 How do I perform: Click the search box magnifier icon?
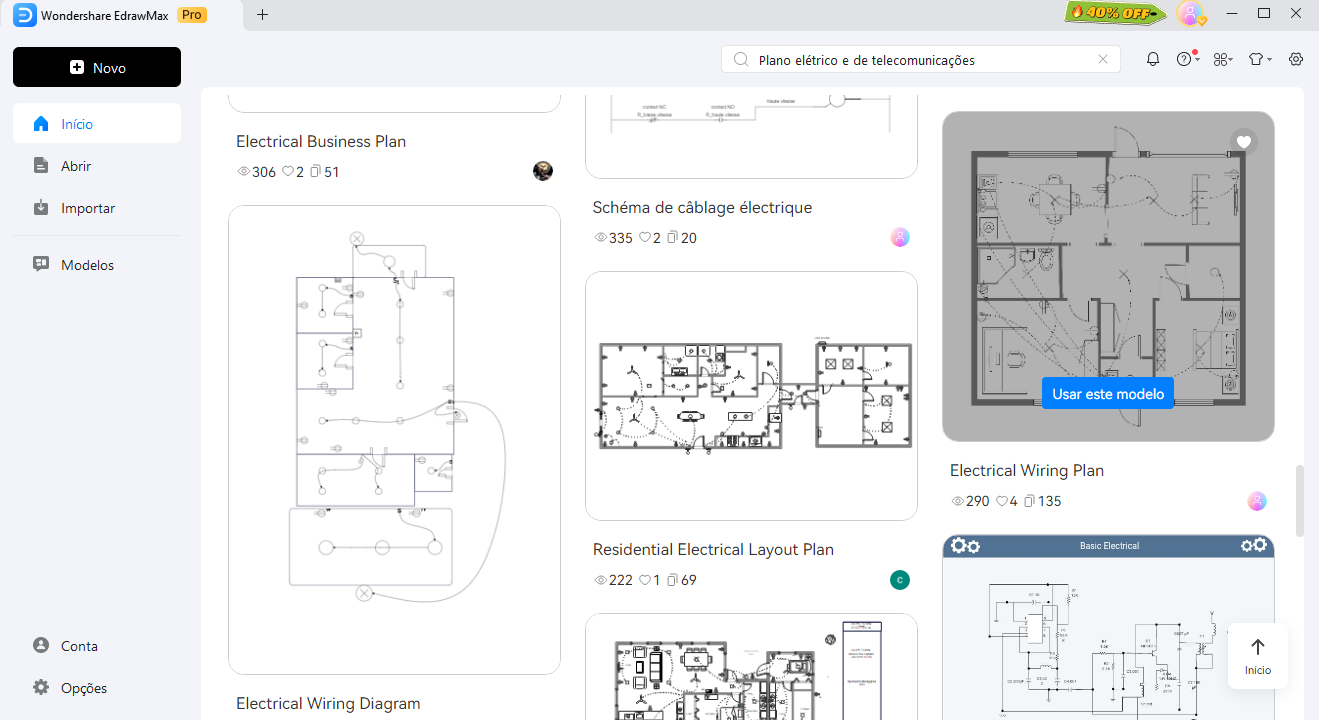[741, 60]
